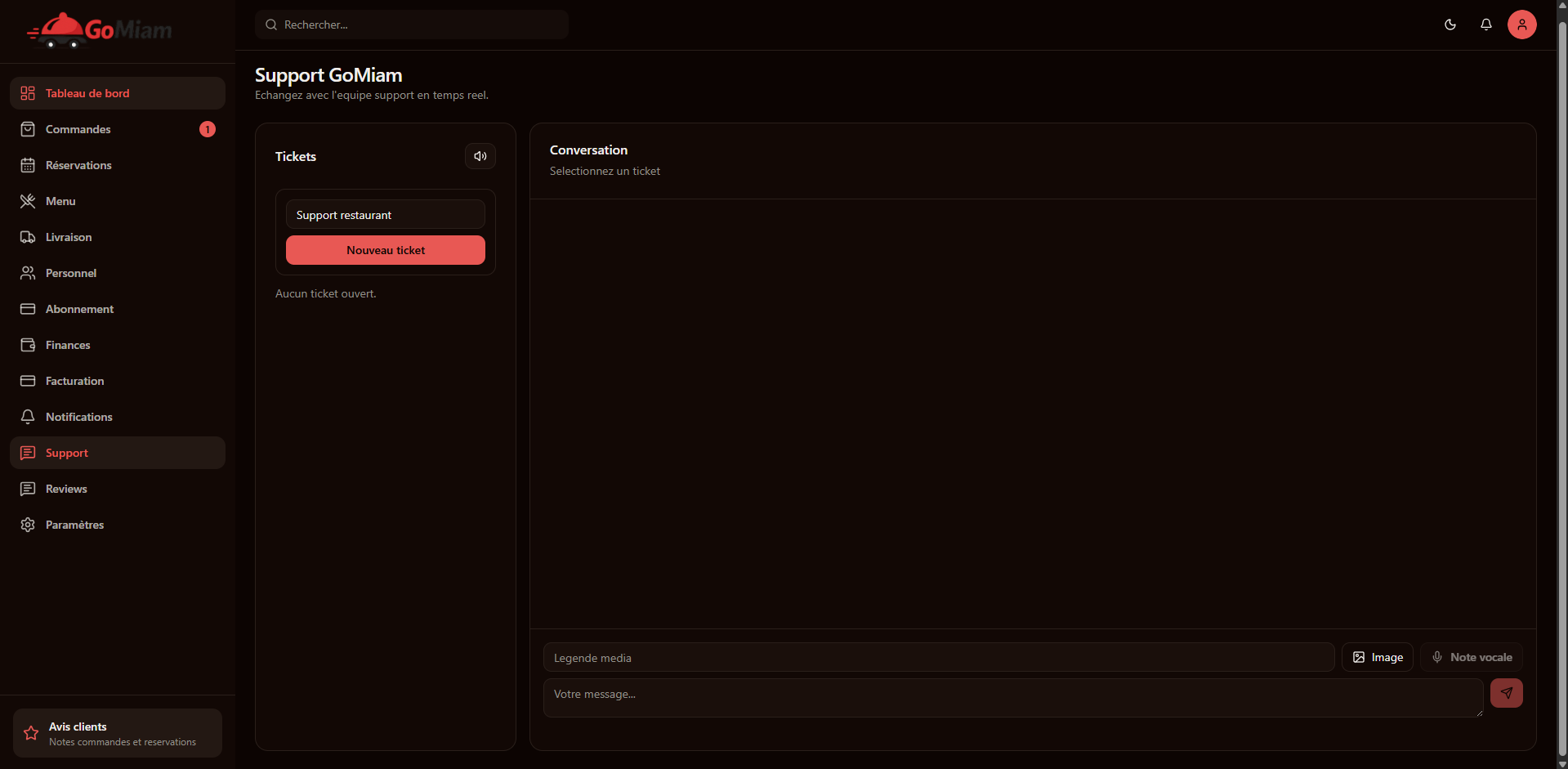This screenshot has height=769, width=1568.
Task: Click the Paramètres gear icon
Action: point(28,525)
